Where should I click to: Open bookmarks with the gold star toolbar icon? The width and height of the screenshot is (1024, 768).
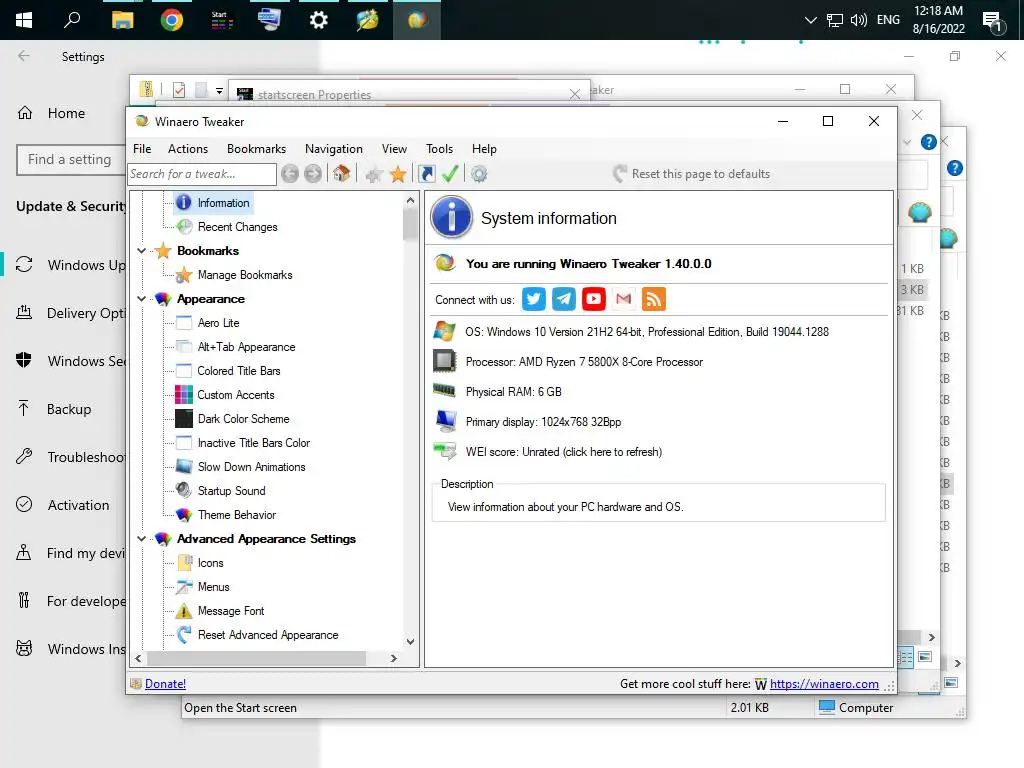pos(398,174)
